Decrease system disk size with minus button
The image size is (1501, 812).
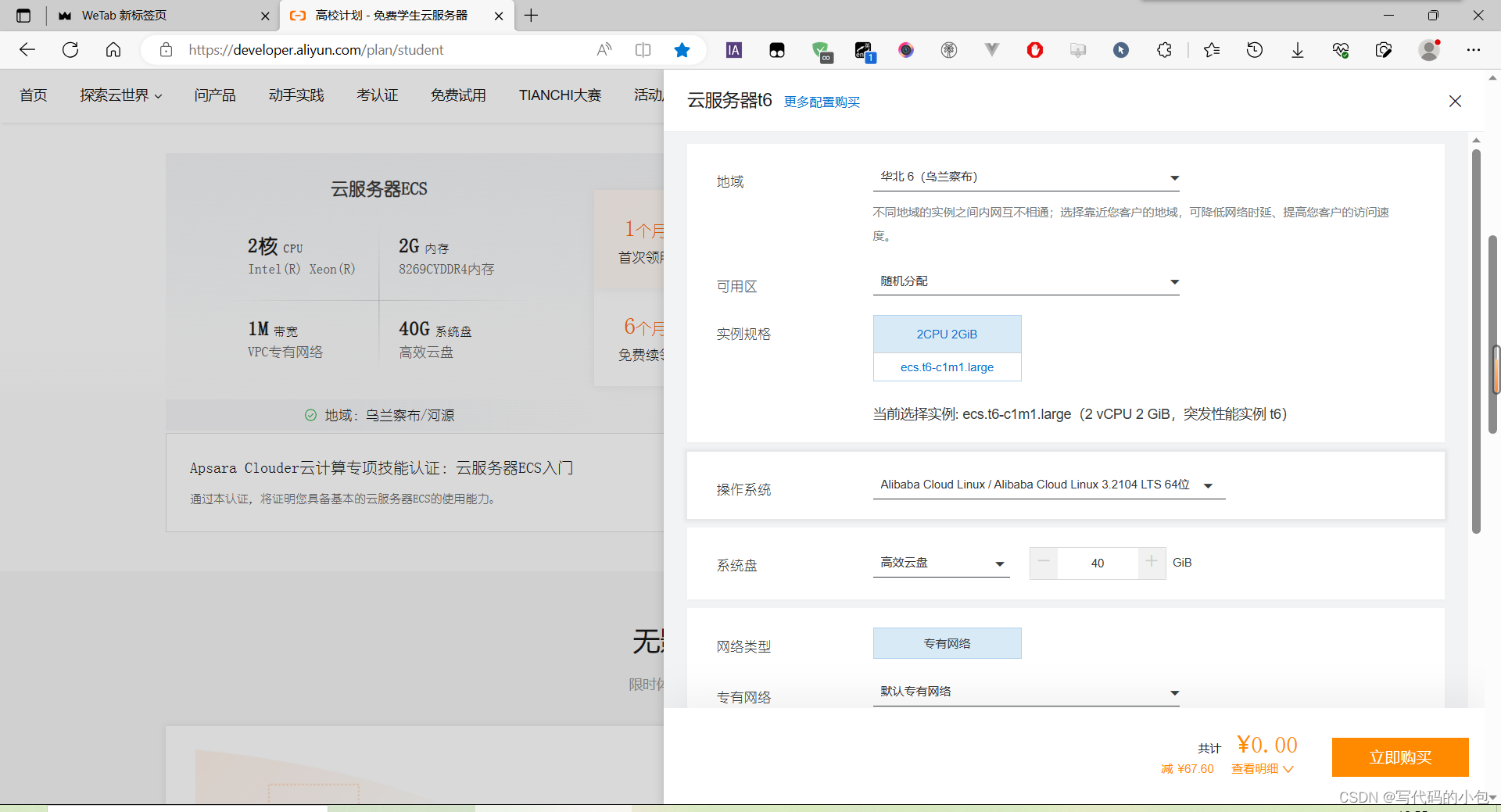pyautogui.click(x=1044, y=563)
